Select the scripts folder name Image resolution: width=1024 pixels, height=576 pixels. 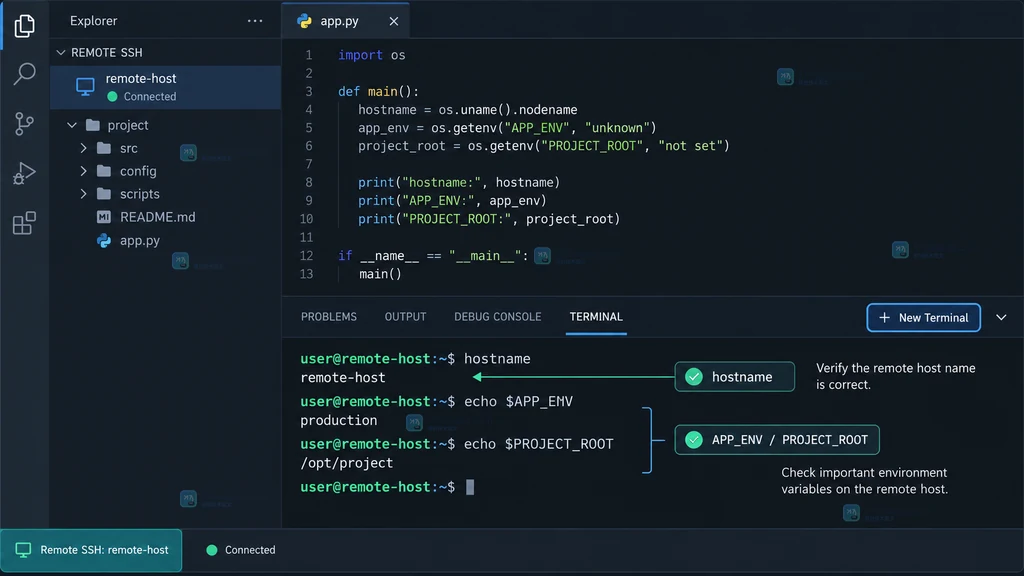(140, 194)
